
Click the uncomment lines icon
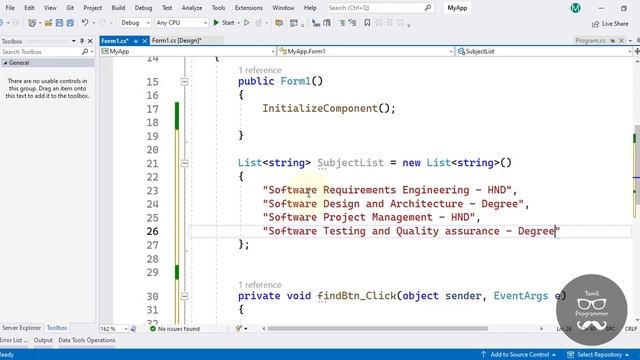(x=353, y=23)
